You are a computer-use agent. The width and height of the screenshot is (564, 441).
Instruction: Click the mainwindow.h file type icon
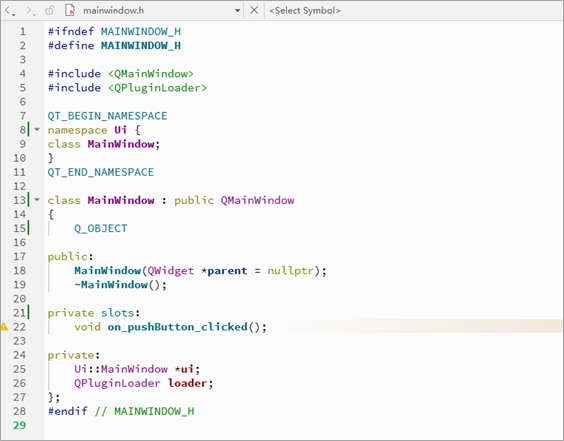(70, 10)
